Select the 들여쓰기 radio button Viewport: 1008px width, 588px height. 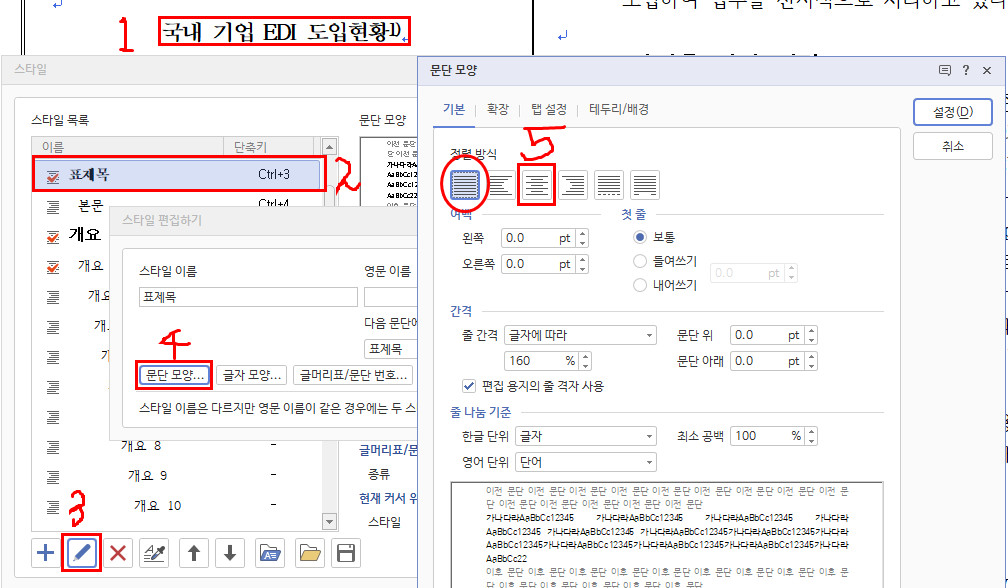click(x=640, y=261)
